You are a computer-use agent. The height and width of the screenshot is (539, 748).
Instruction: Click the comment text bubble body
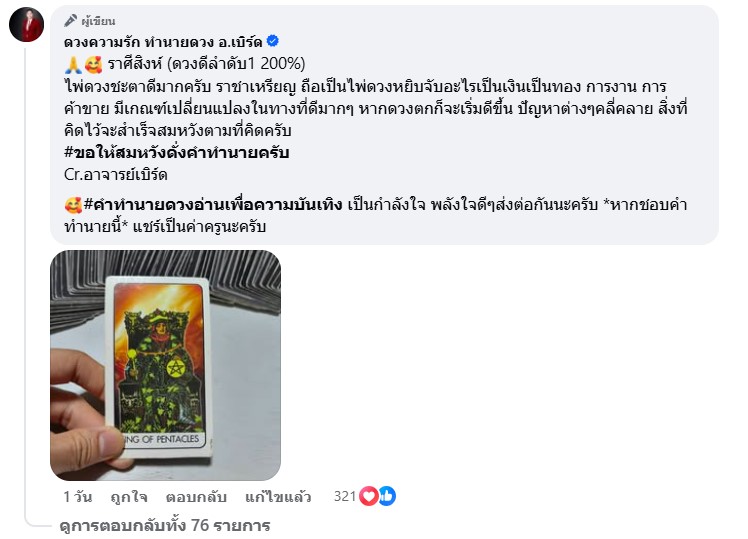pyautogui.click(x=384, y=125)
